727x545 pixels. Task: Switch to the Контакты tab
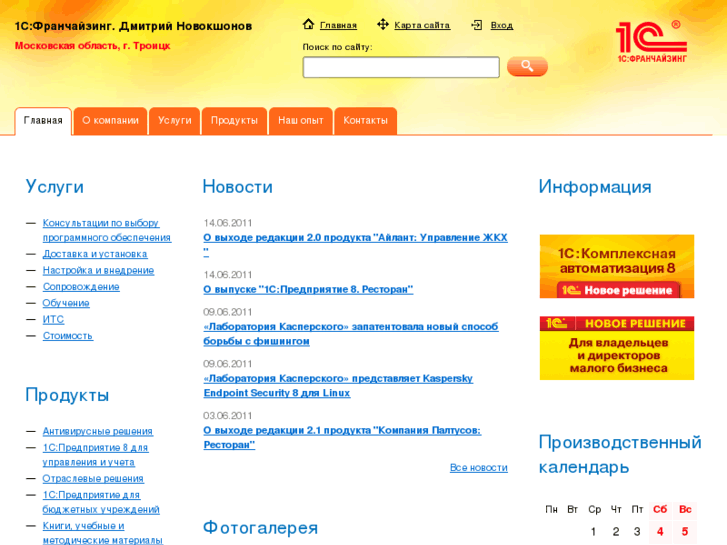coord(365,121)
